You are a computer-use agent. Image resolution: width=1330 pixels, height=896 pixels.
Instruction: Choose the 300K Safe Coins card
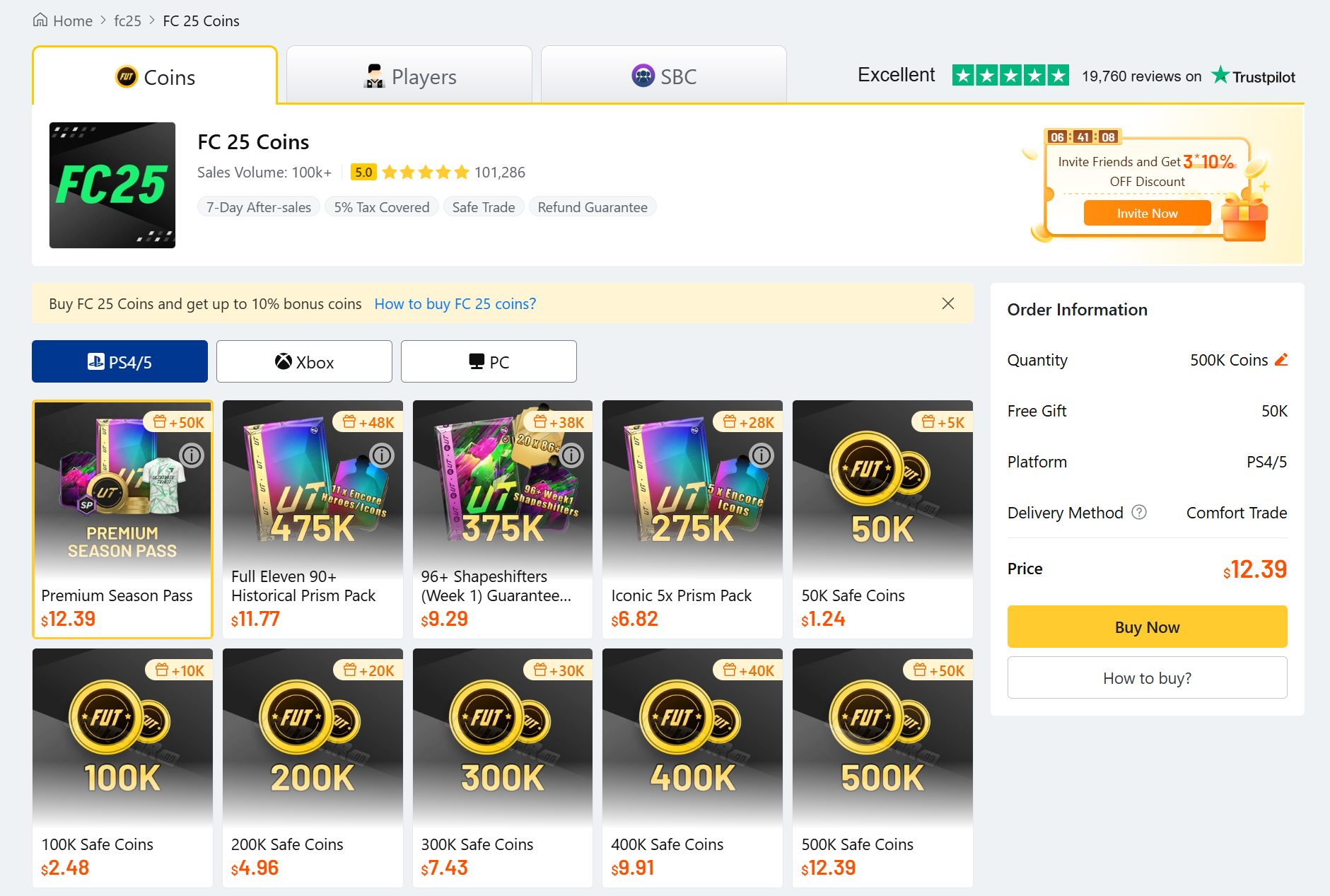tap(503, 768)
